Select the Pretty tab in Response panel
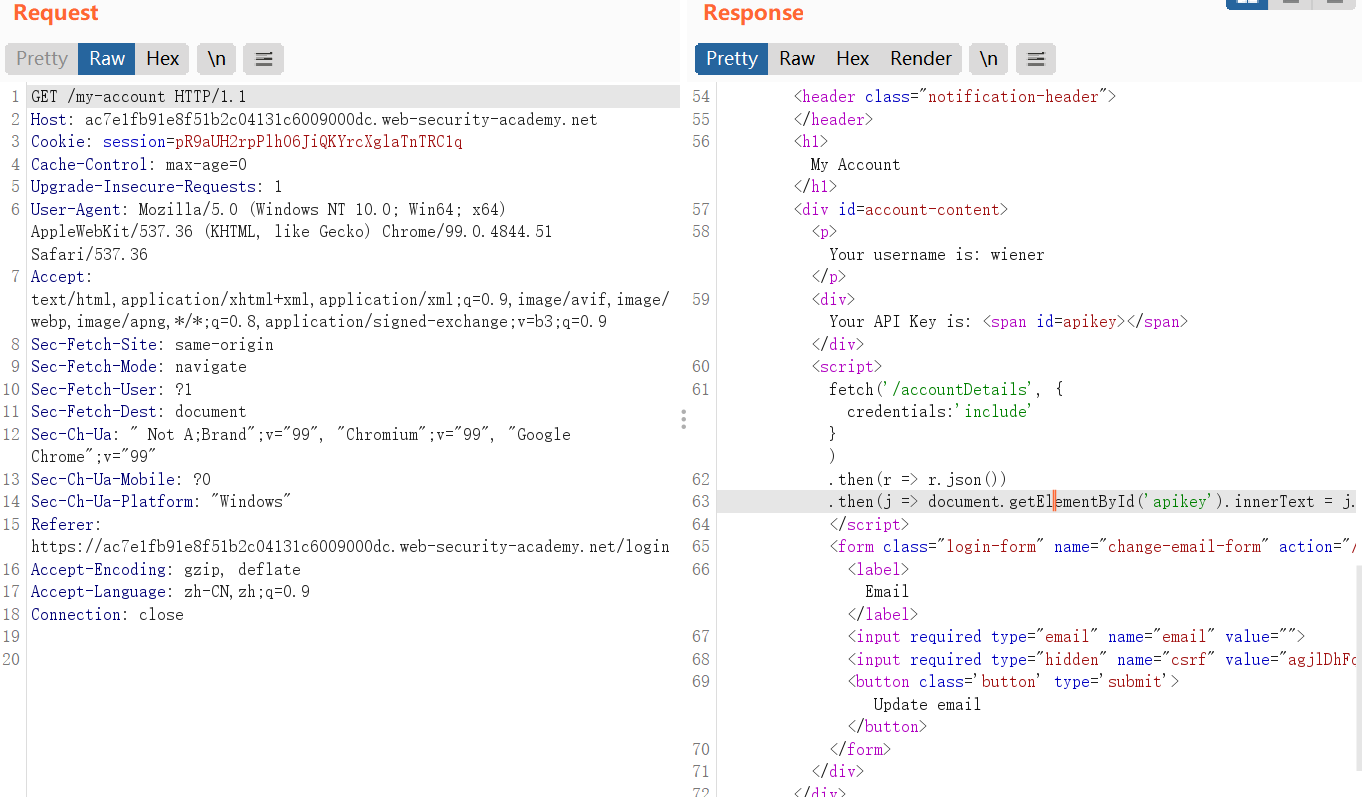 [x=732, y=59]
